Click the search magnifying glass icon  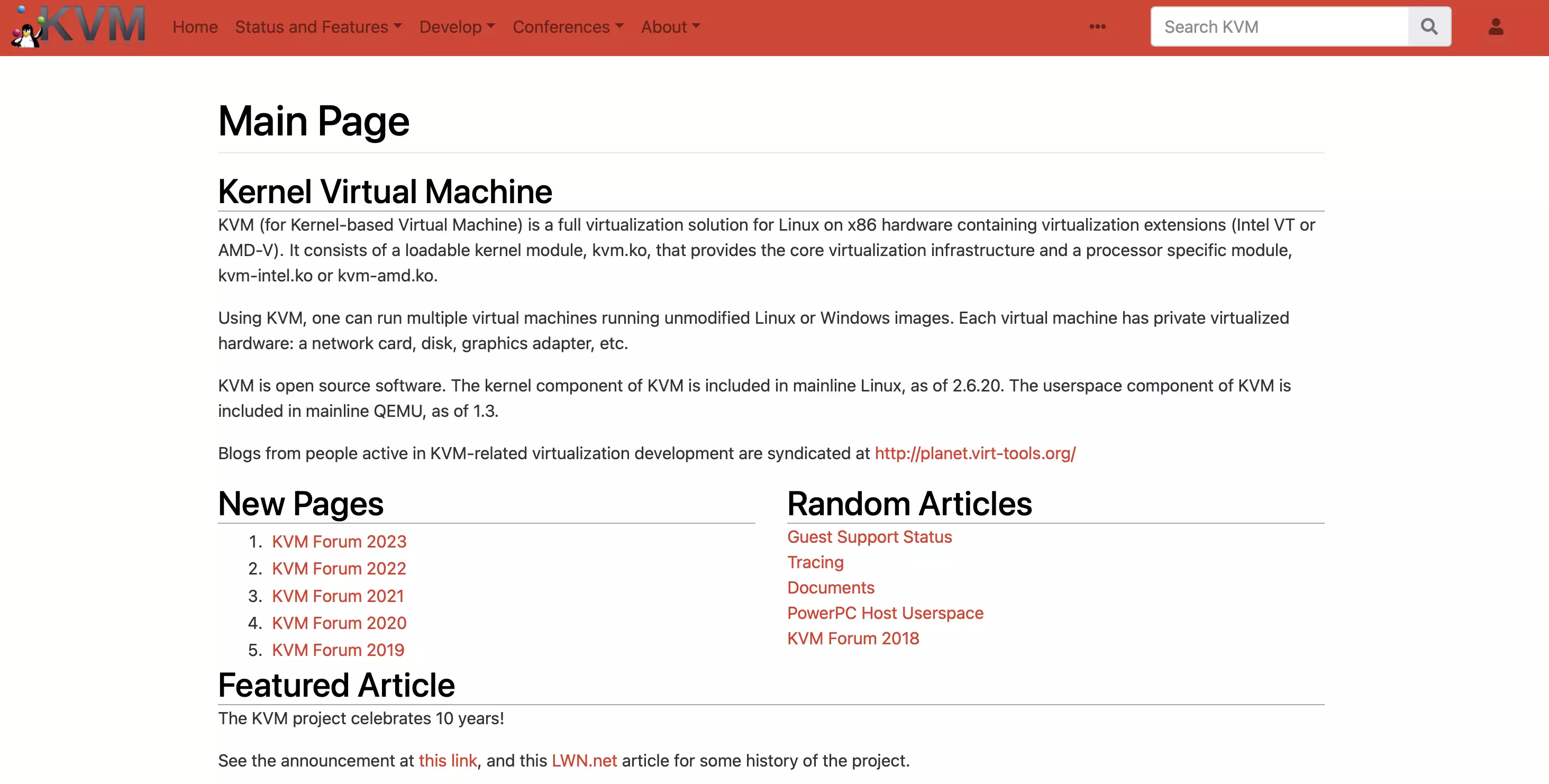click(x=1430, y=26)
